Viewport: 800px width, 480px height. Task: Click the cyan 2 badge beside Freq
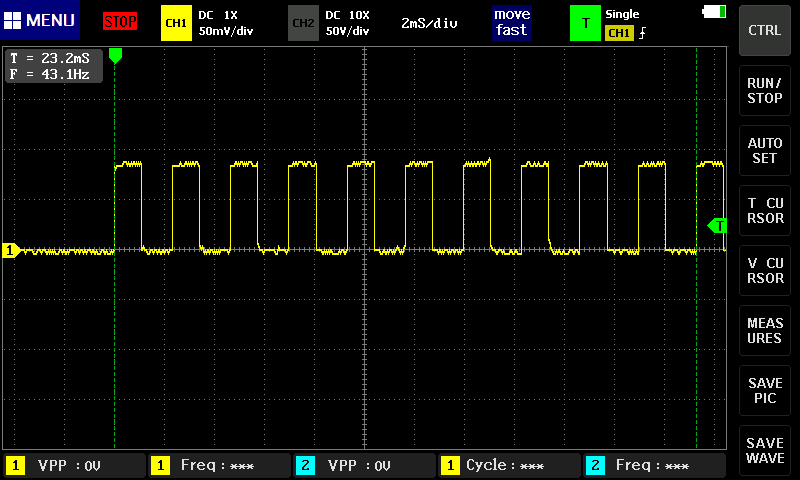[x=595, y=466]
